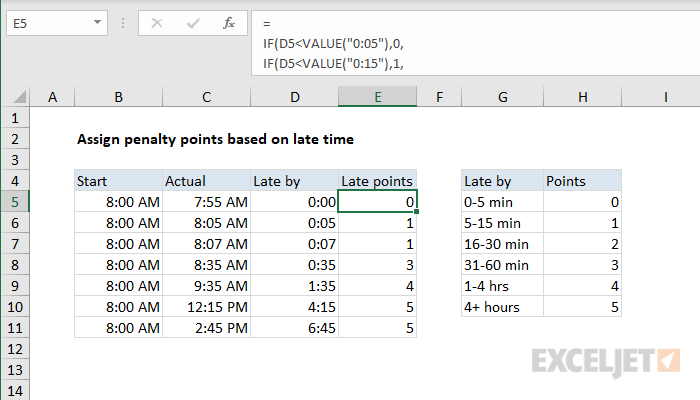Select Late by cell 4:15

click(295, 307)
